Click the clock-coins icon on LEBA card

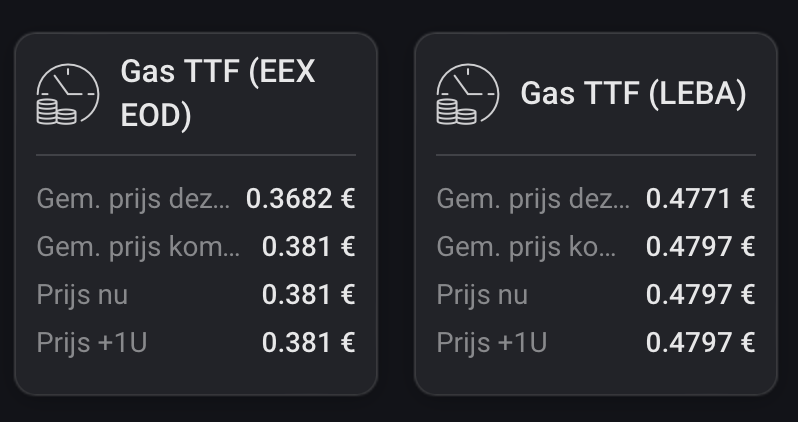[467, 94]
